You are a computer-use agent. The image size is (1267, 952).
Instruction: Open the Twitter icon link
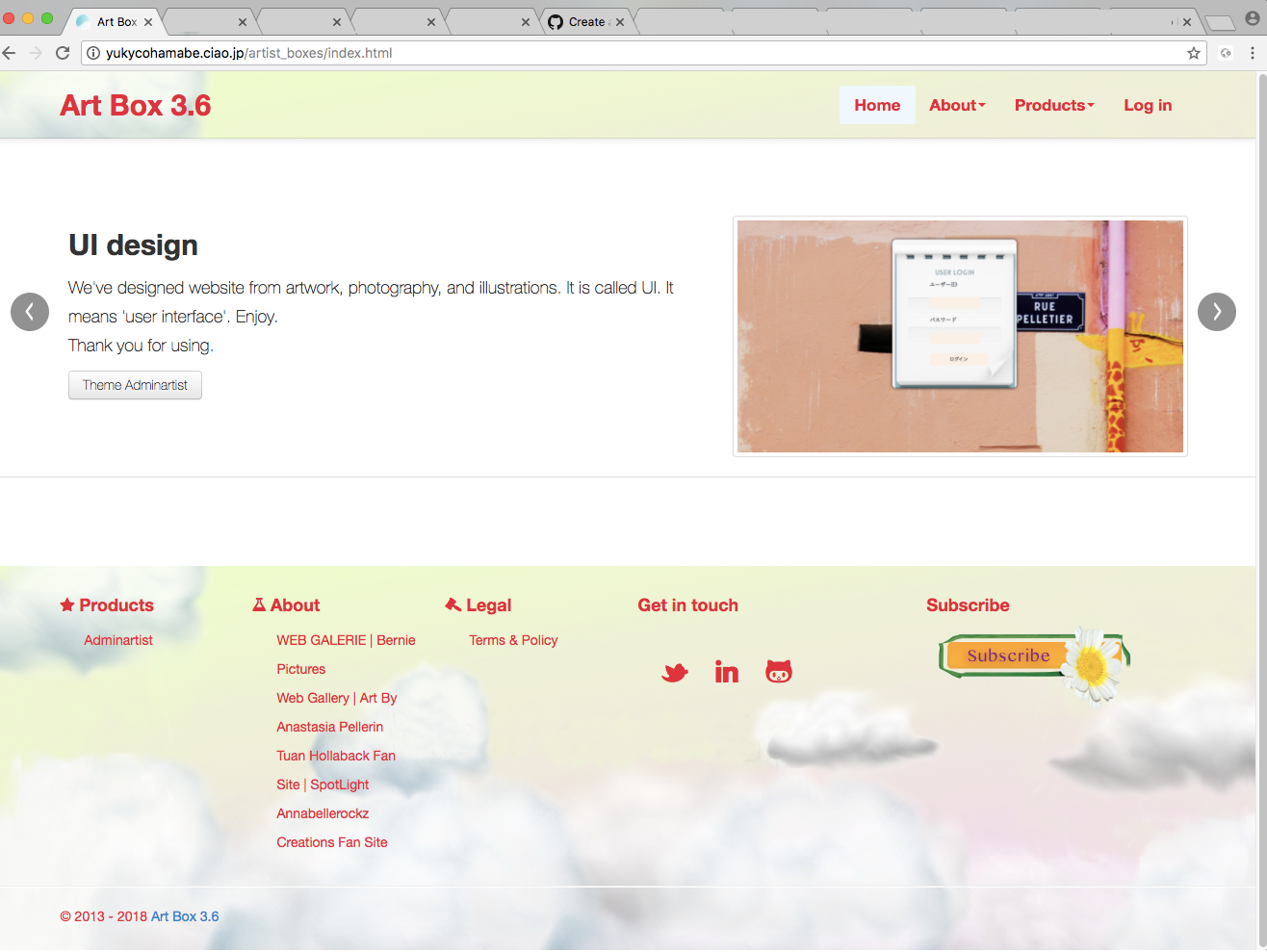(675, 672)
